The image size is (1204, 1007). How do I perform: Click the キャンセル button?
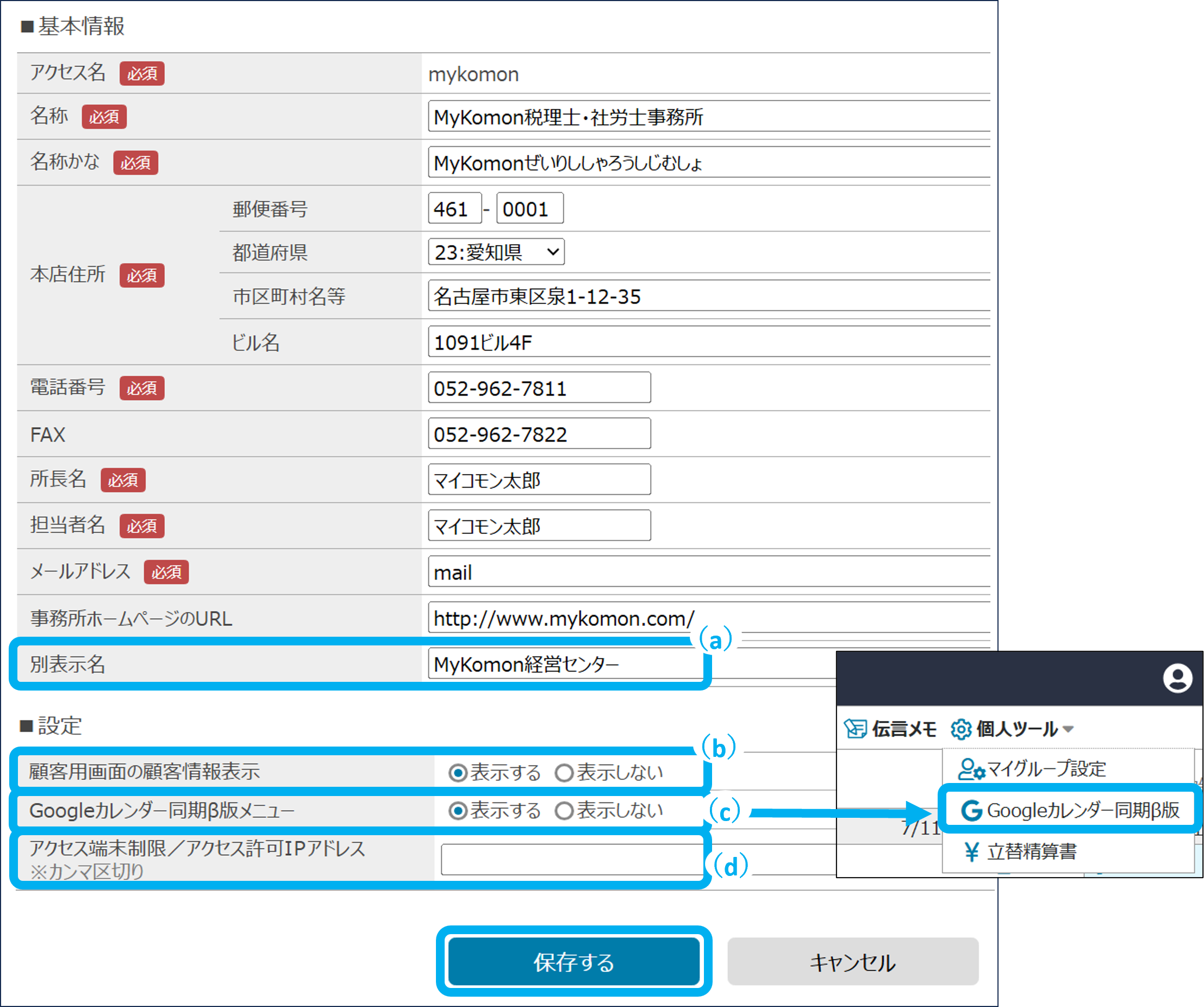(852, 961)
